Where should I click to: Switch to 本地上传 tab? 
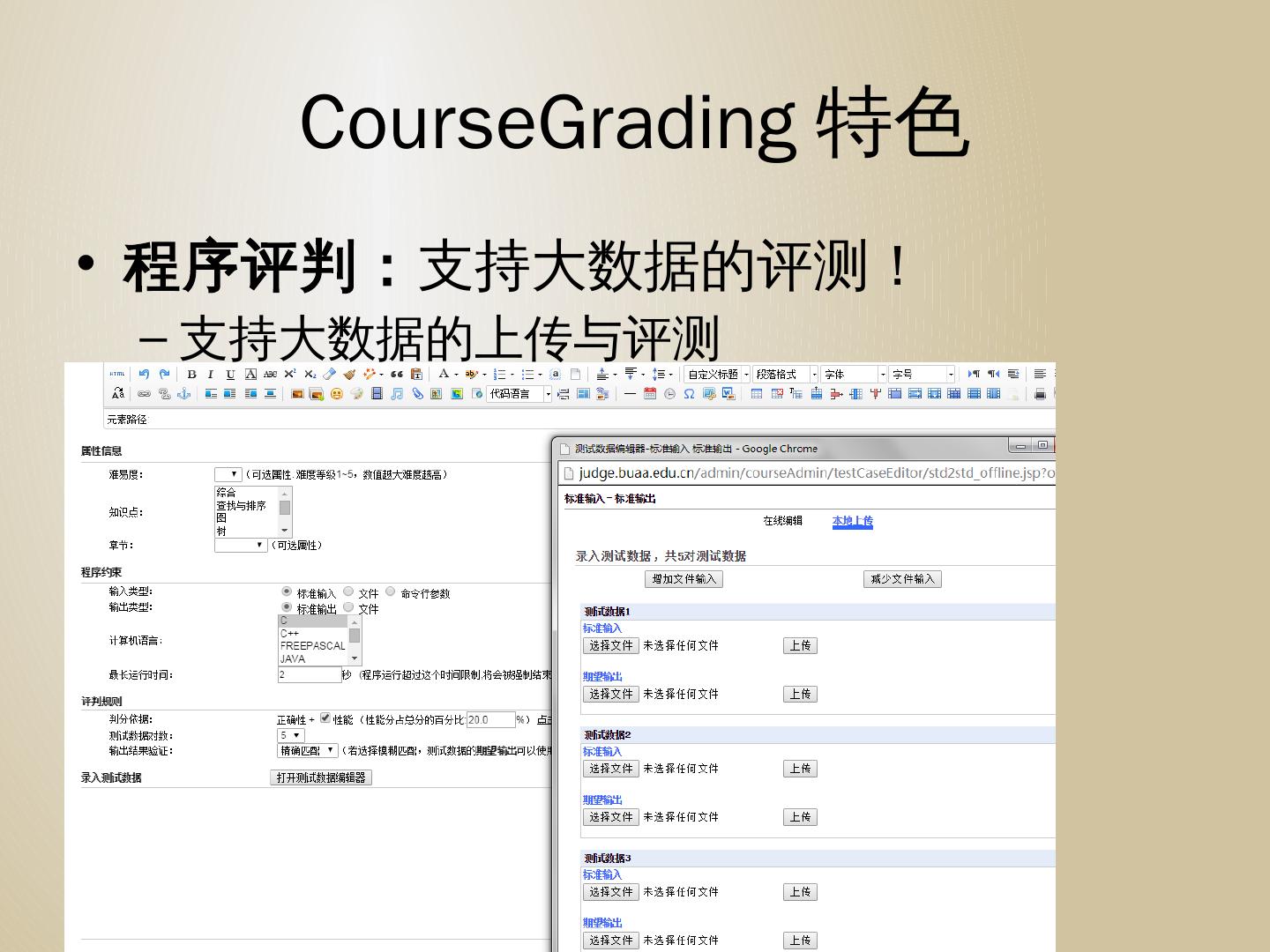click(x=852, y=521)
